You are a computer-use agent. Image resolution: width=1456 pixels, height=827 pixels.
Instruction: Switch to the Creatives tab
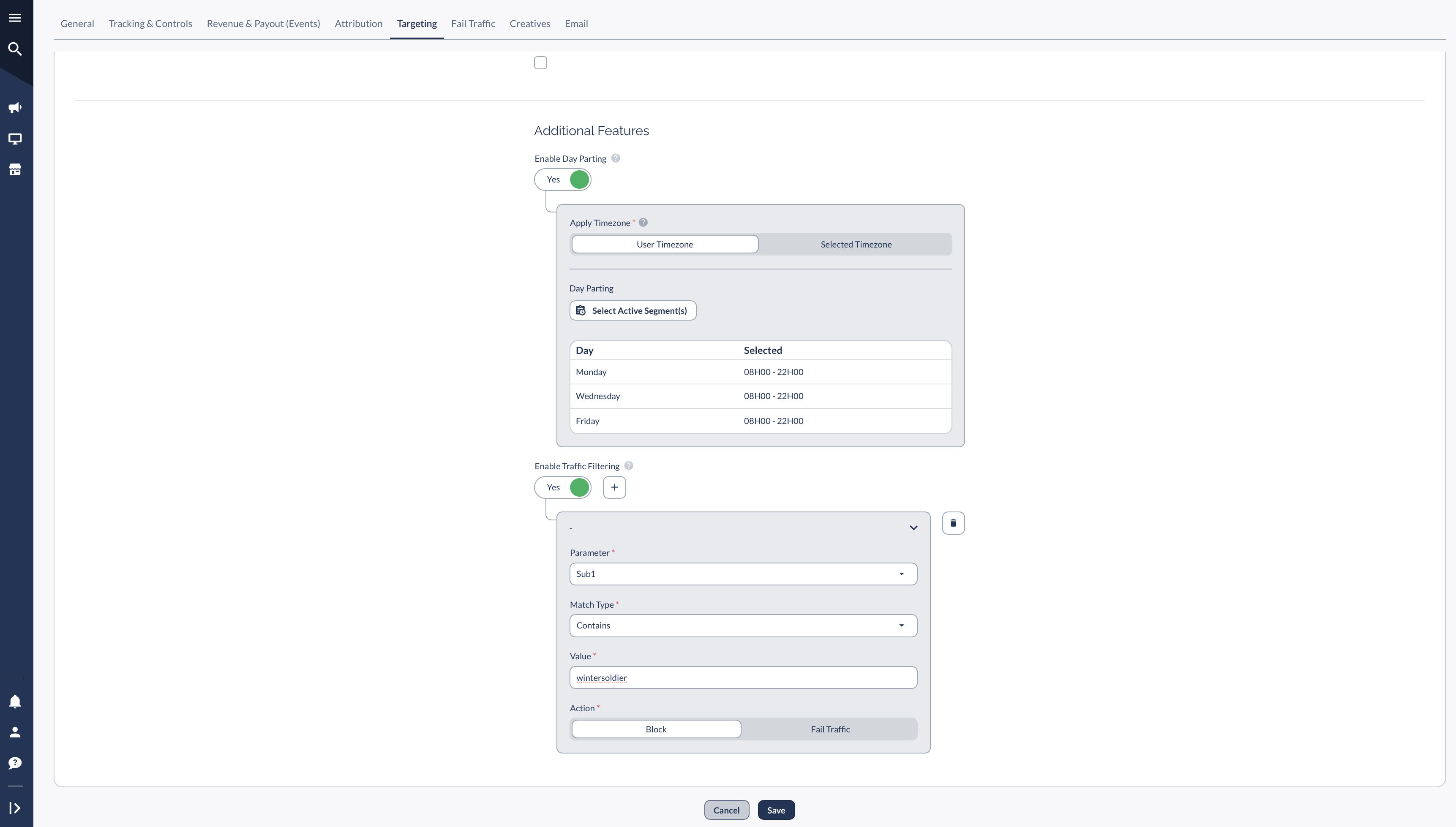(x=530, y=23)
